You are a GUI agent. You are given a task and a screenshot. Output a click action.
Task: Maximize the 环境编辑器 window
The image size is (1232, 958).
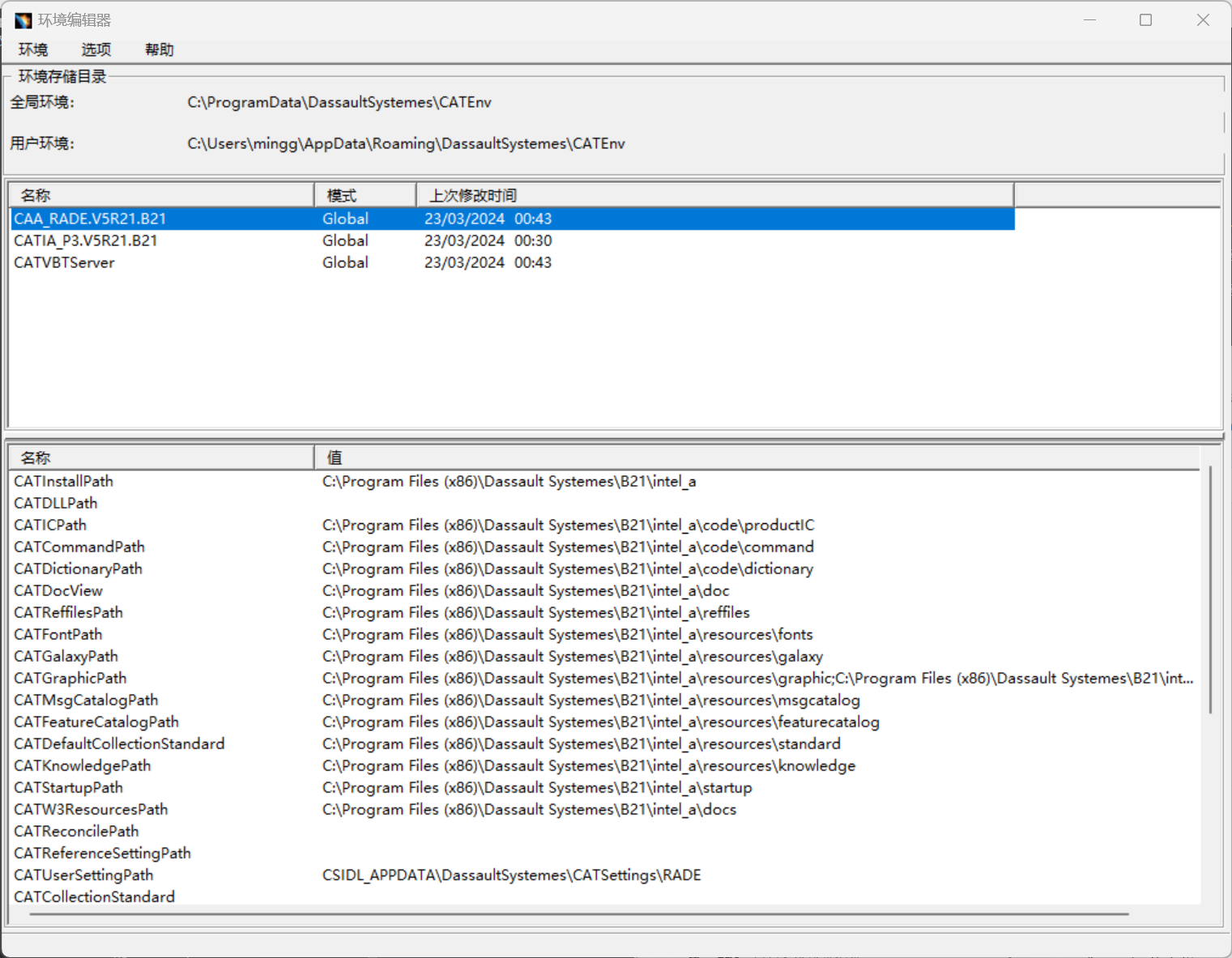1145,20
